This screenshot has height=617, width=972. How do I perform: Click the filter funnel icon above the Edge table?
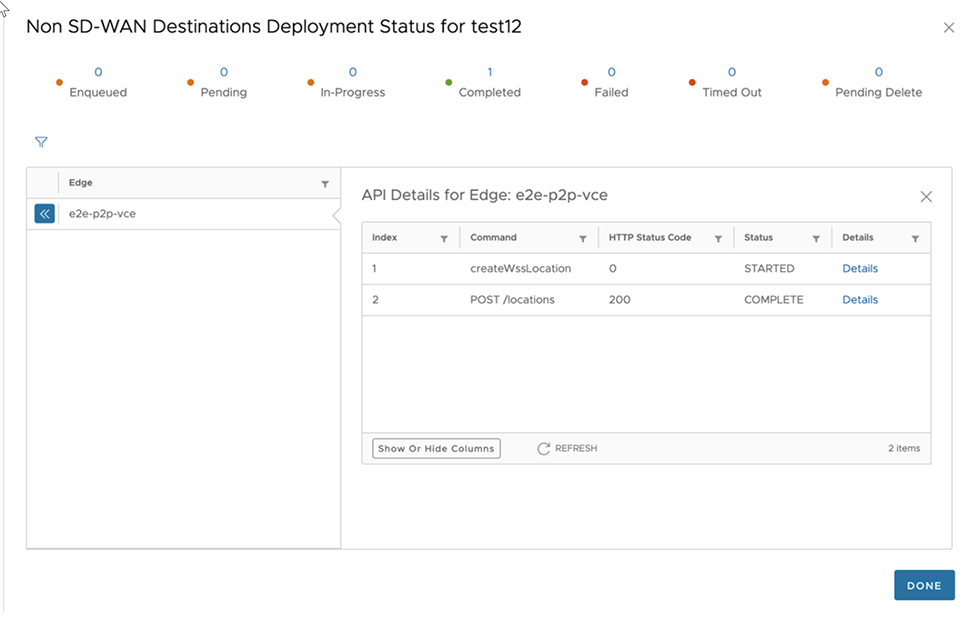pyautogui.click(x=41, y=142)
